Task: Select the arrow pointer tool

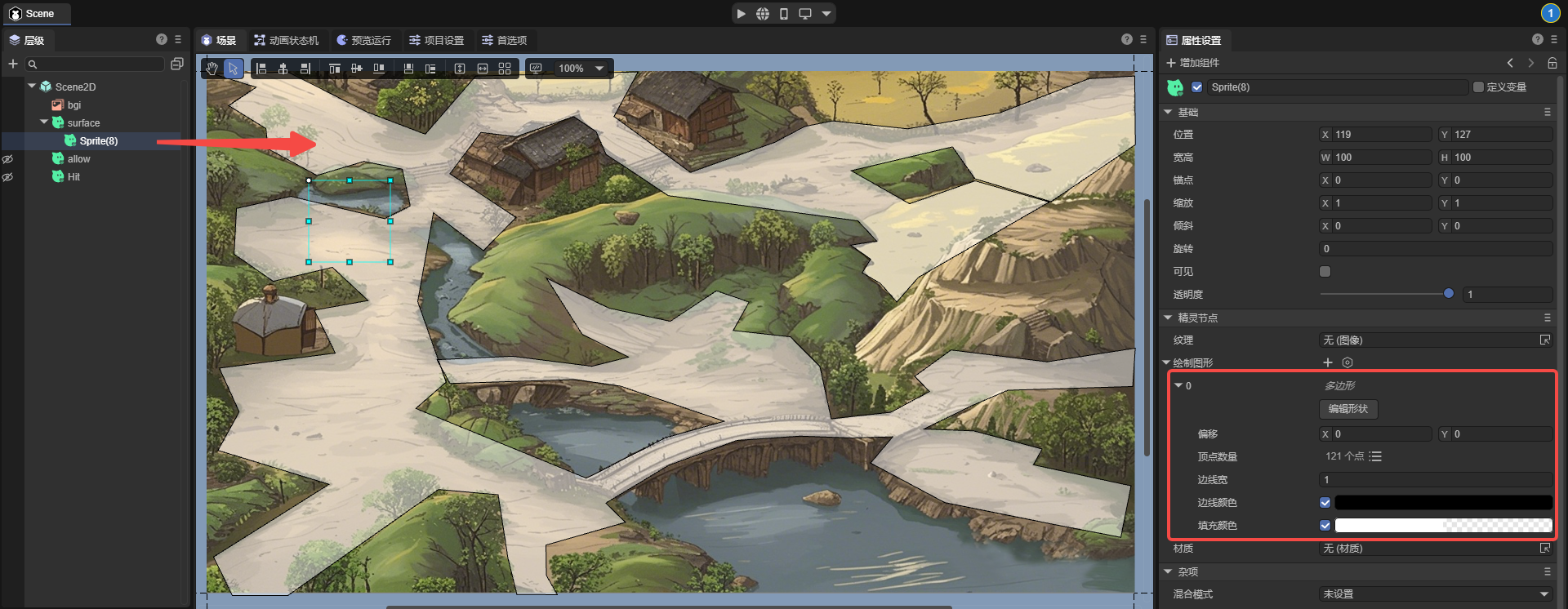Action: point(234,69)
